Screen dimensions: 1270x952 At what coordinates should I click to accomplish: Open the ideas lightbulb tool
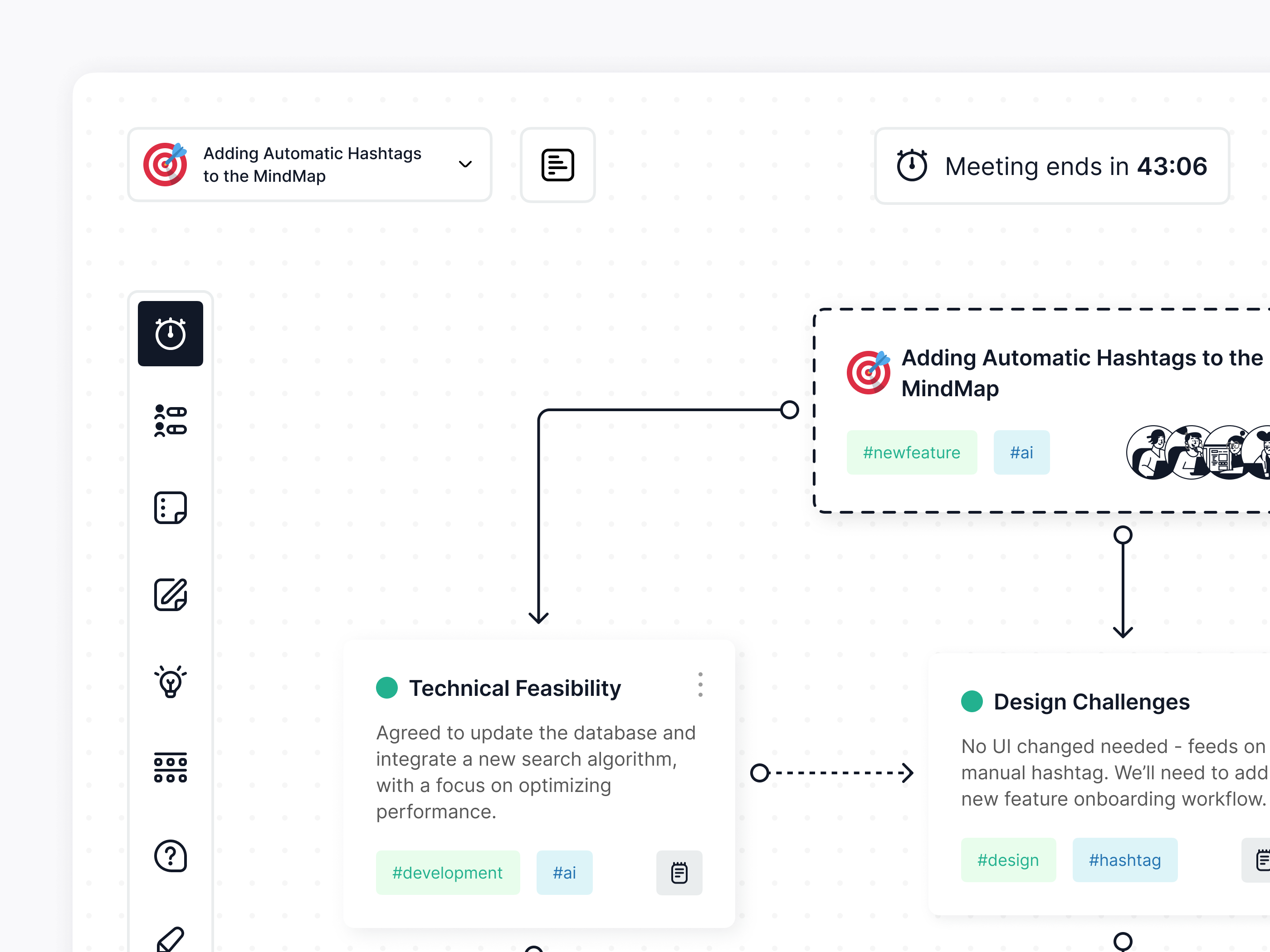[x=170, y=682]
